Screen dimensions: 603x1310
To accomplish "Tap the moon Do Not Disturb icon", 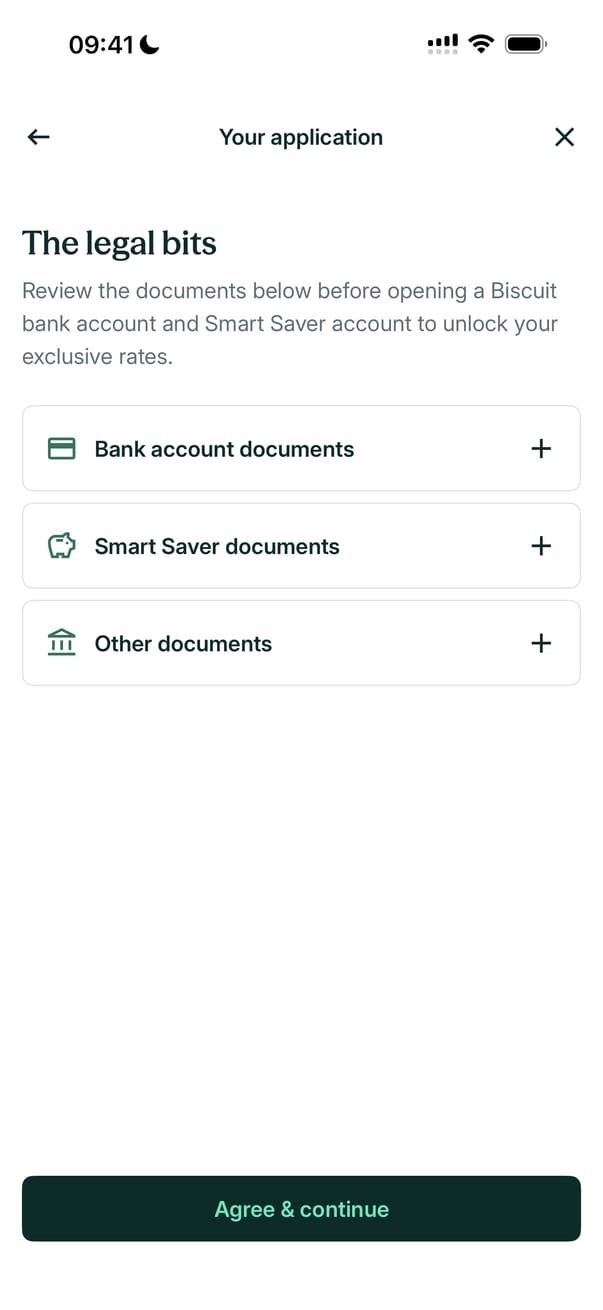I will pyautogui.click(x=150, y=44).
